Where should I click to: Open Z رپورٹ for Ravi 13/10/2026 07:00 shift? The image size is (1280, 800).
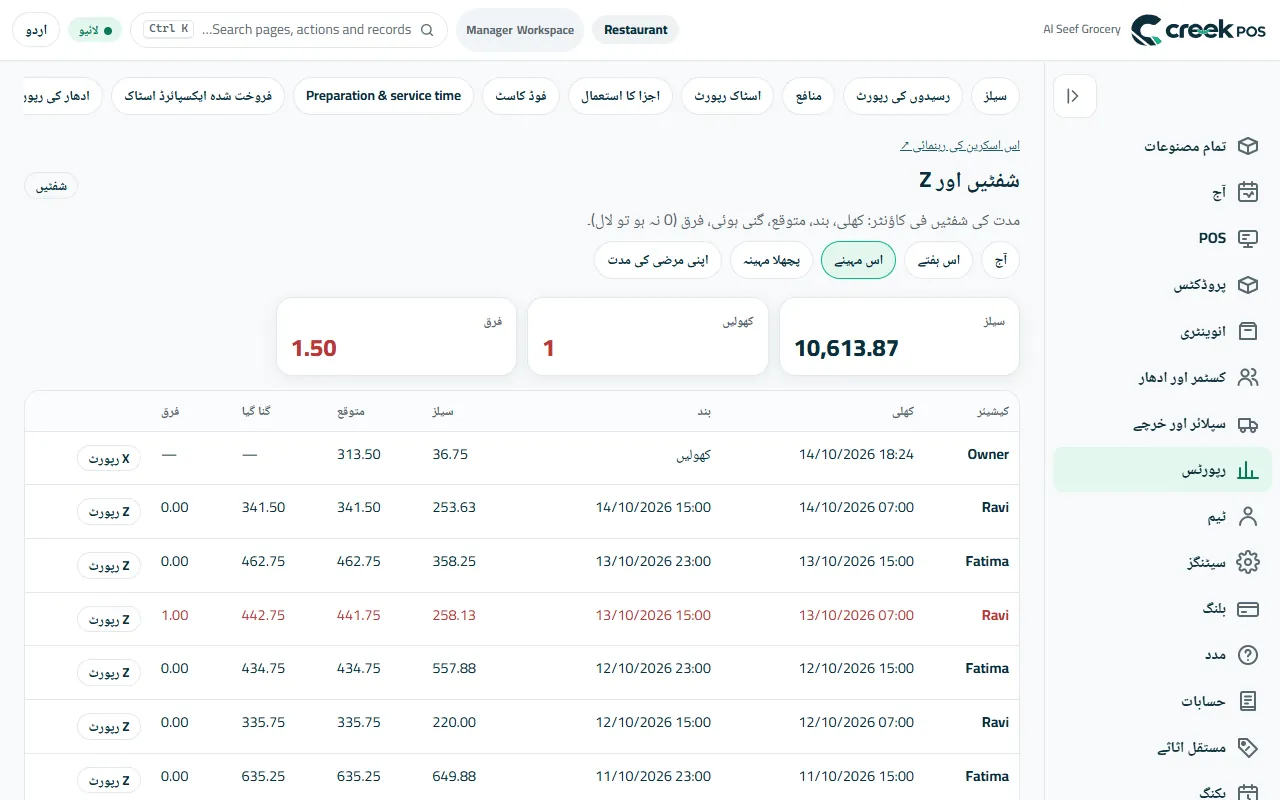tap(109, 619)
